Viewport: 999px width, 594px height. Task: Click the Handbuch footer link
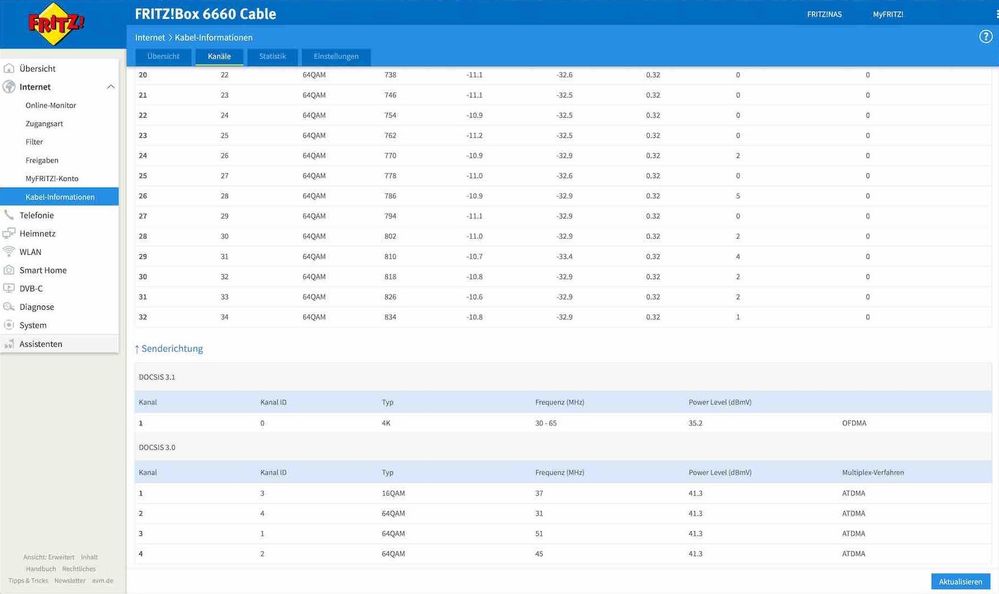pos(40,569)
